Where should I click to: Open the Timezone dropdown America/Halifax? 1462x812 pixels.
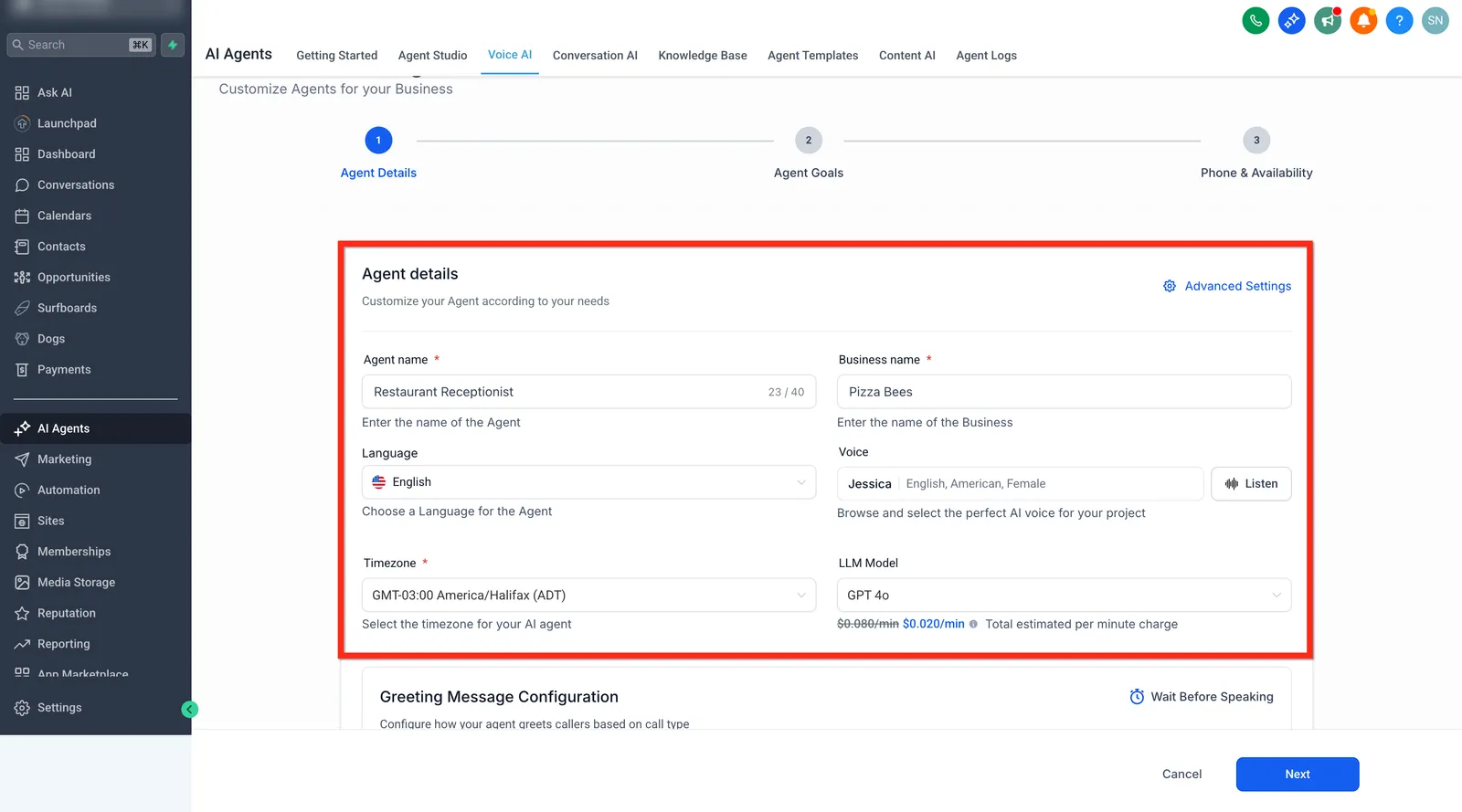click(588, 595)
